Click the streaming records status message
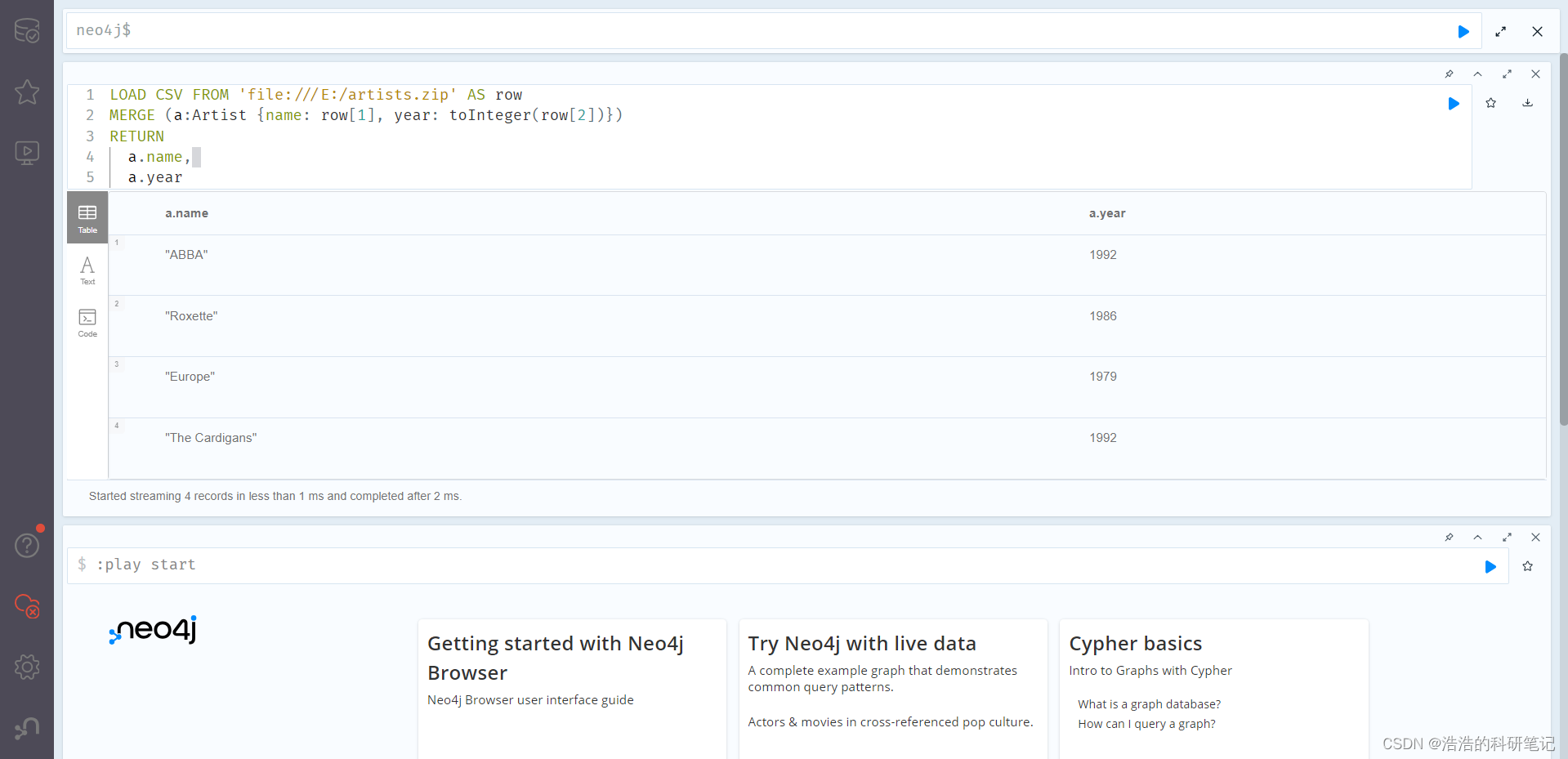The height and width of the screenshot is (759, 1568). click(x=275, y=496)
